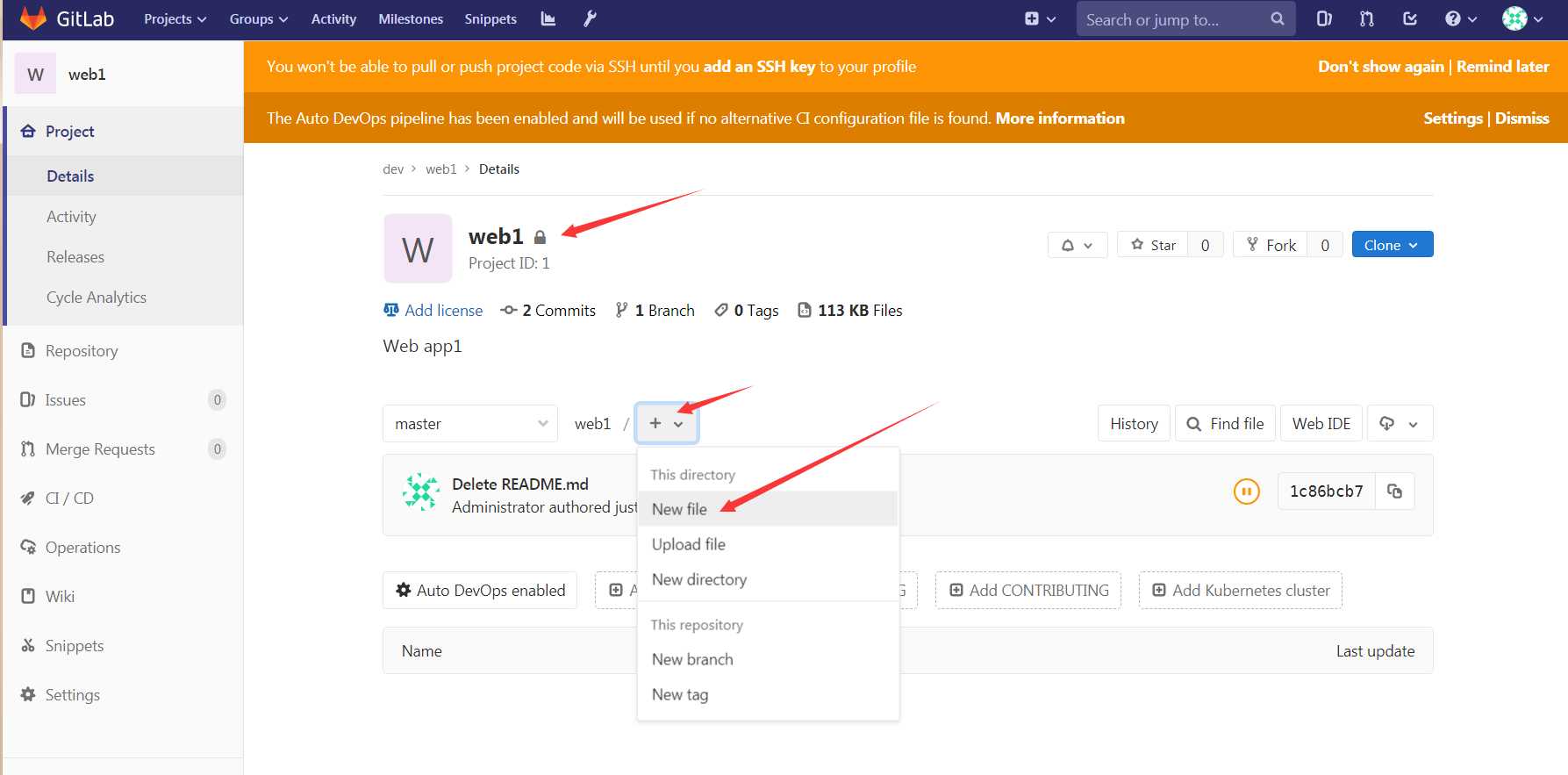Open the Todos checkmark icon

[1410, 18]
